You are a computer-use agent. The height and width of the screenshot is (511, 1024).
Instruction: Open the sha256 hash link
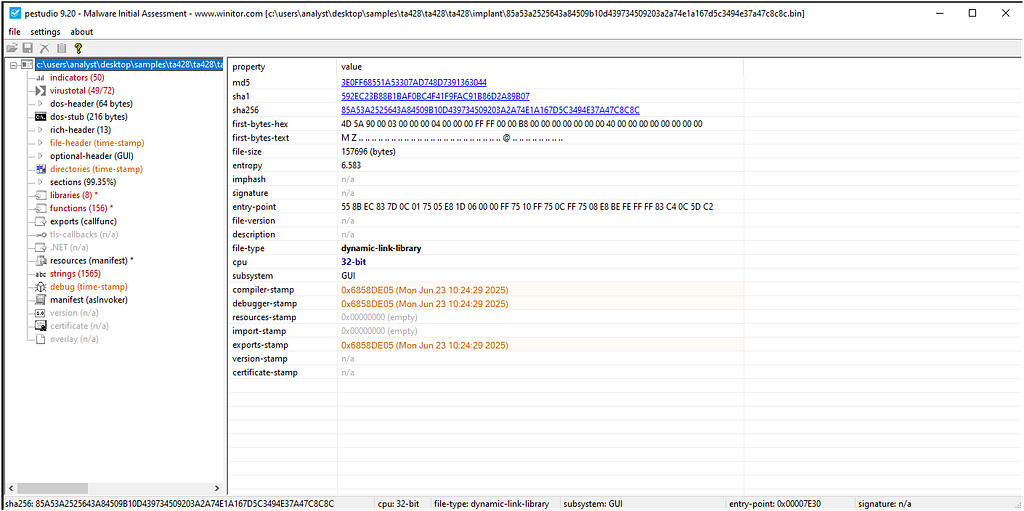[490, 110]
